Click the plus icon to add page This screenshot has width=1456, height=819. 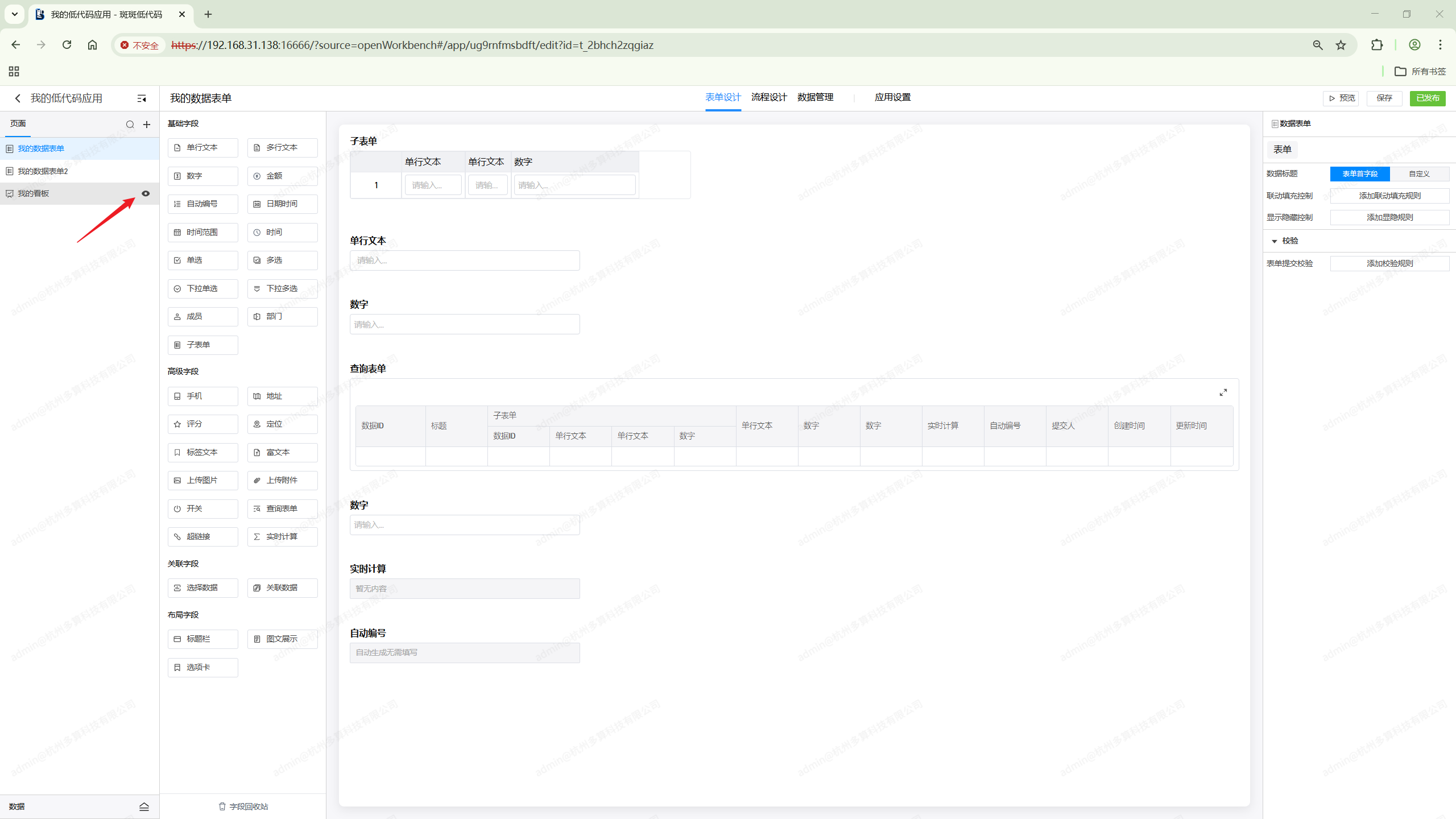147,125
